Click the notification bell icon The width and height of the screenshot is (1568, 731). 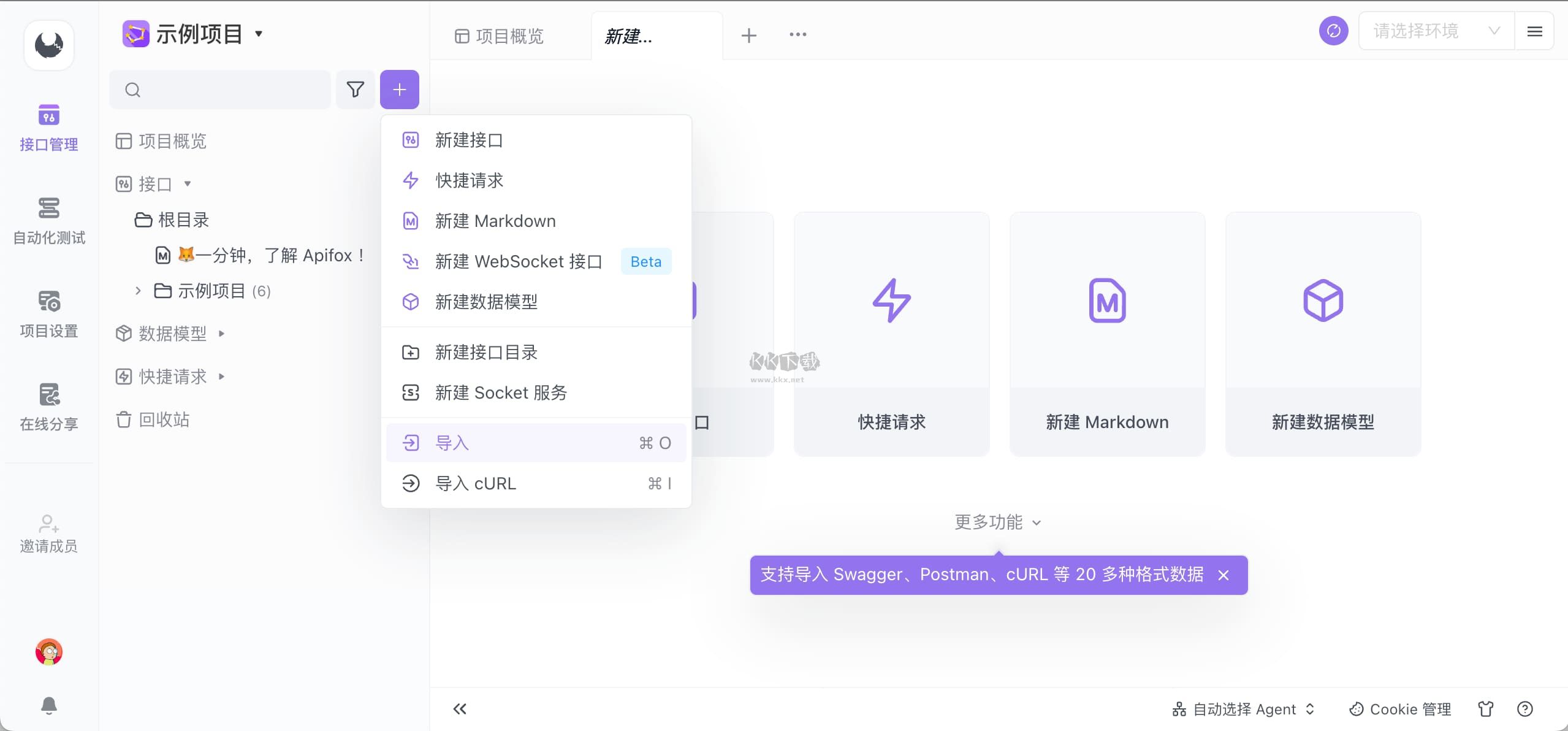pyautogui.click(x=48, y=705)
